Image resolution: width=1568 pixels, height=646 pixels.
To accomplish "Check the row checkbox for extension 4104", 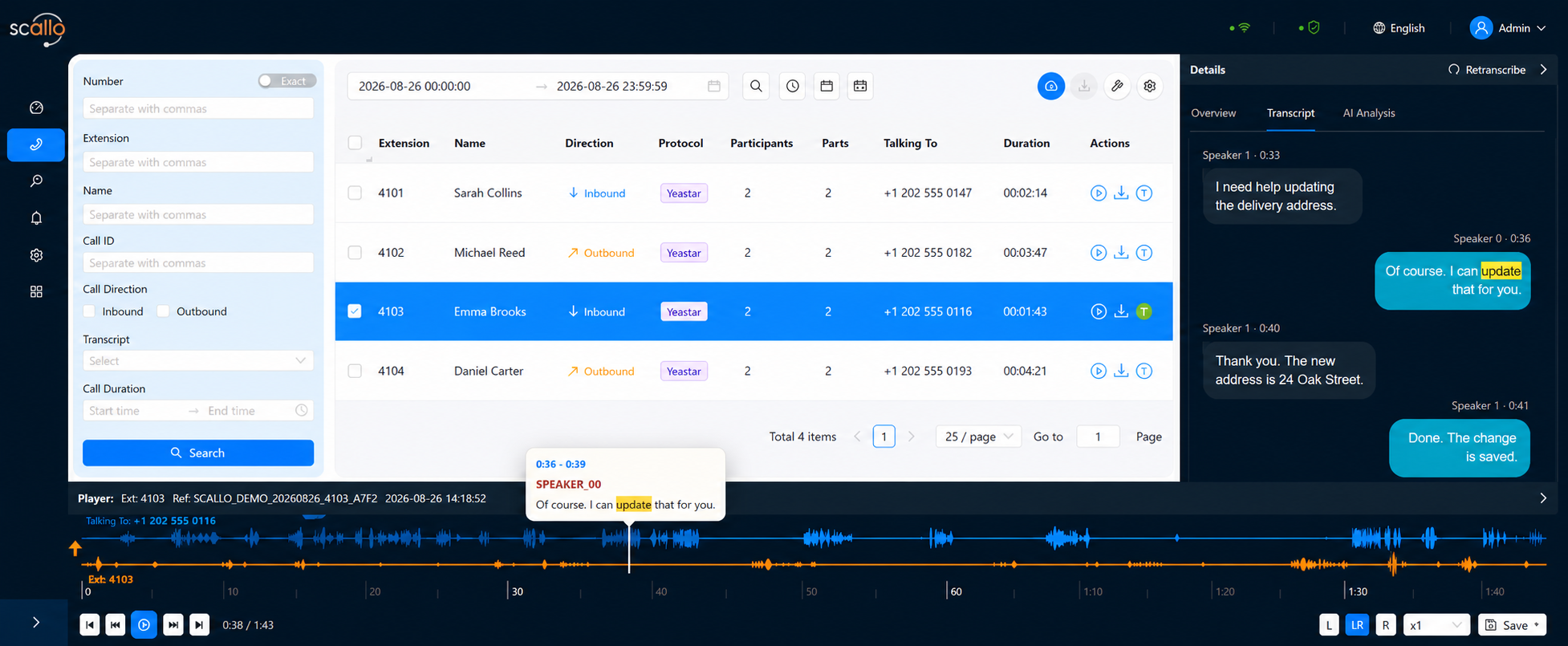I will [x=355, y=371].
